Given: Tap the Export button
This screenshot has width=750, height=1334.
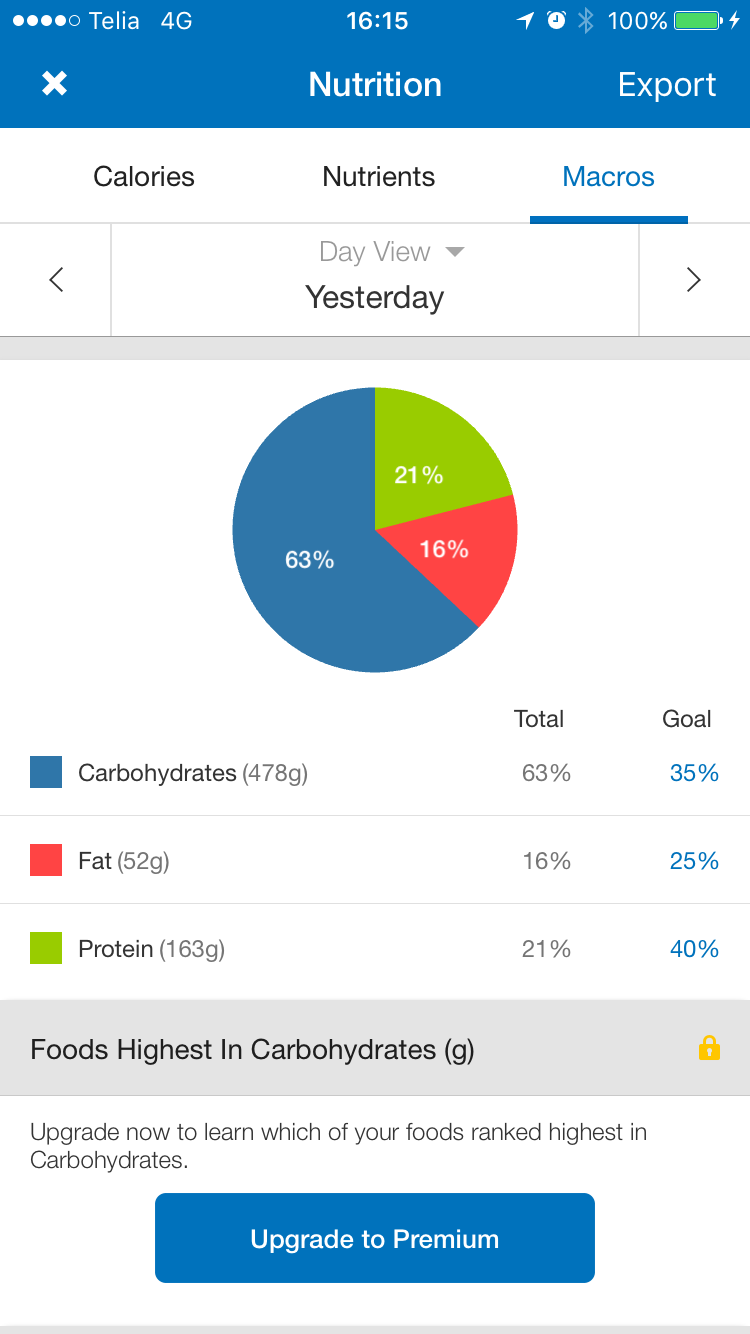Looking at the screenshot, I should point(666,85).
